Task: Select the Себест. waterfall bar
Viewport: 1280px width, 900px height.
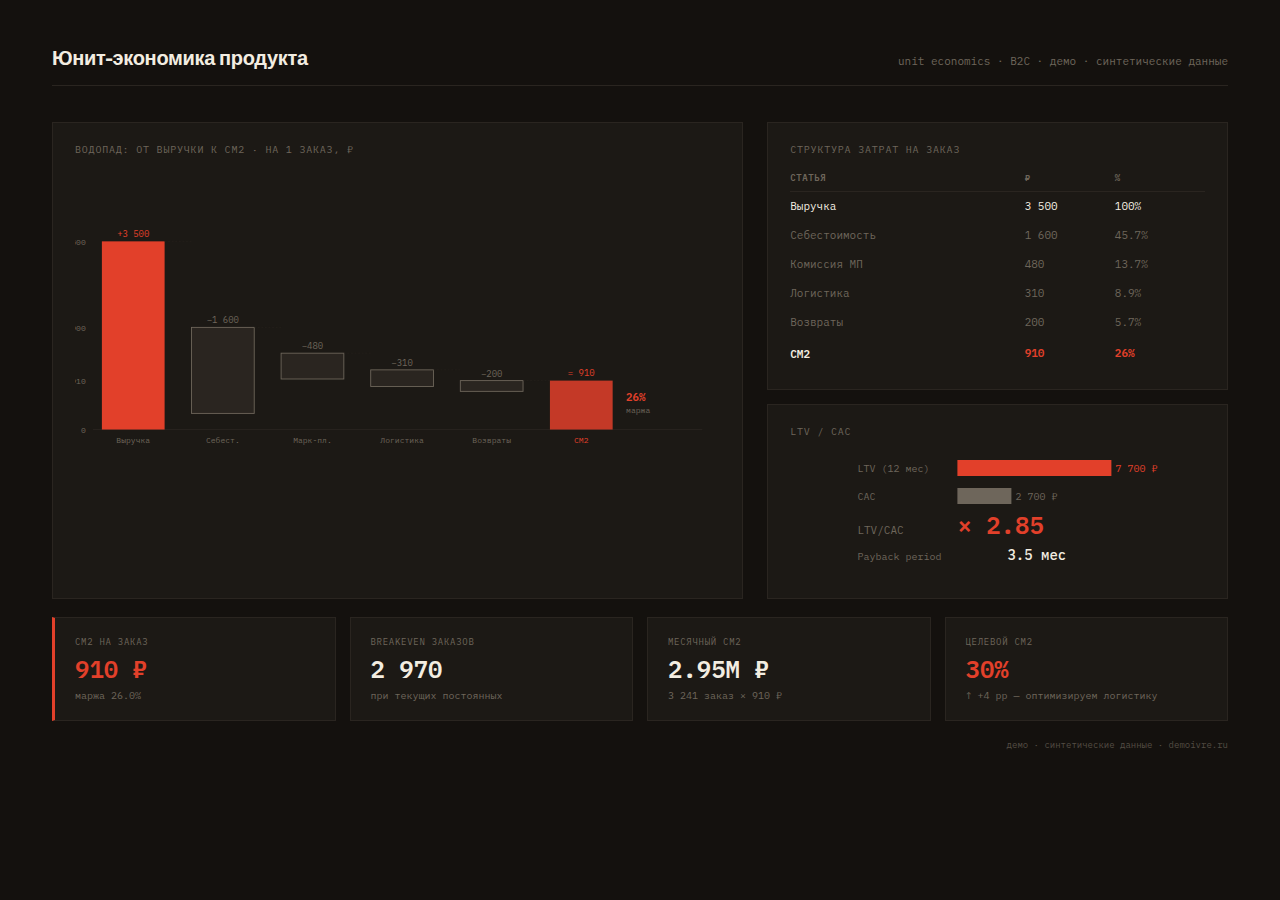Action: 223,370
